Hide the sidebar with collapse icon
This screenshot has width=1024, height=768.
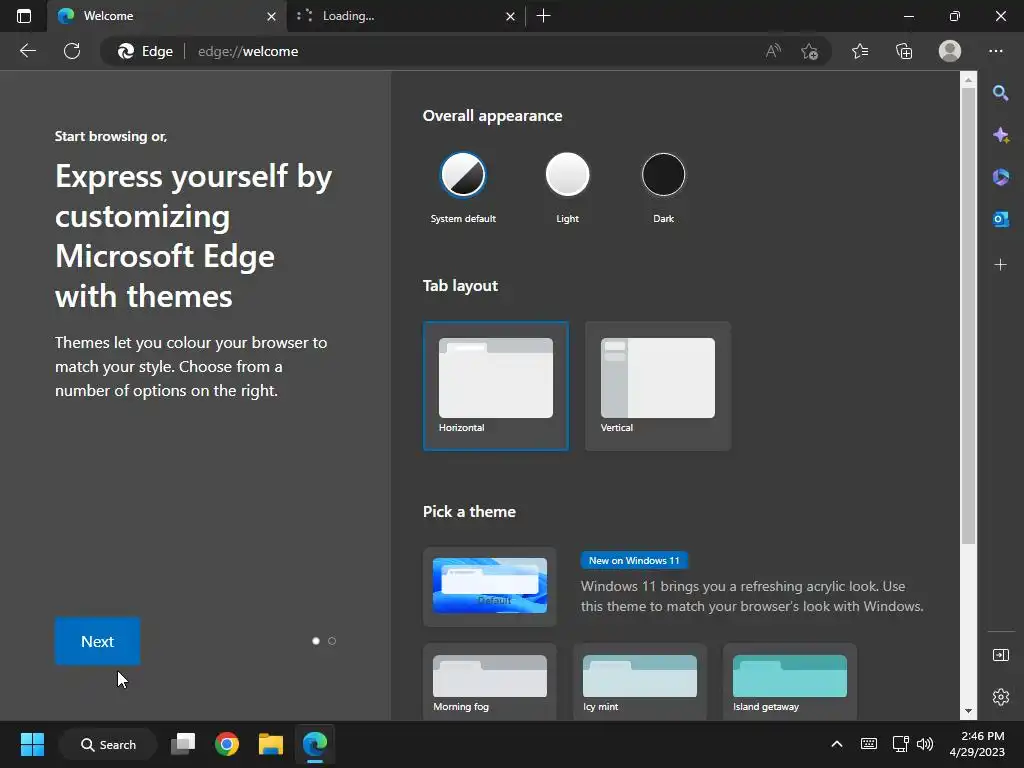pos(1000,655)
